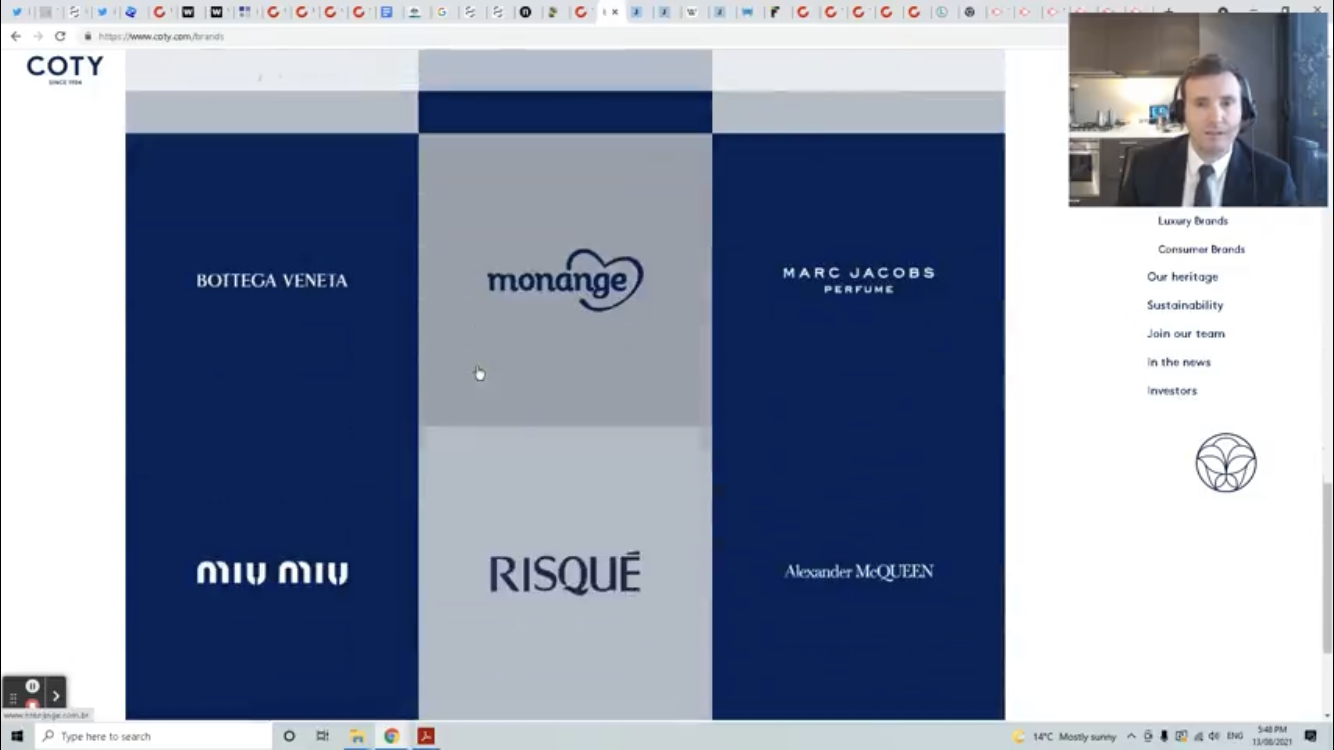Click the page's vertical scrollbar
Image resolution: width=1334 pixels, height=750 pixels.
click(x=1327, y=570)
